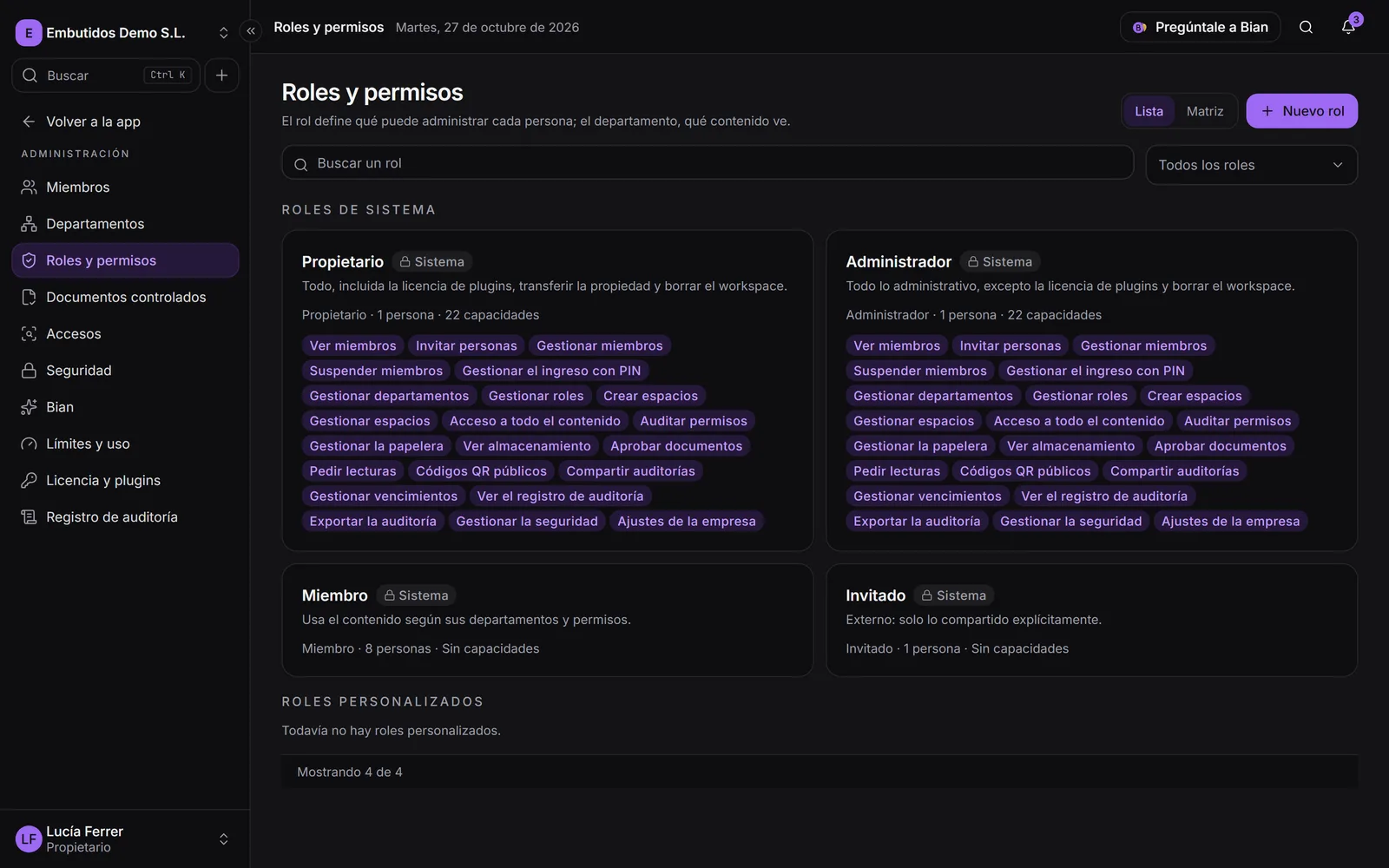Click the Licencia y plugins key icon
The height and width of the screenshot is (868, 1389).
tap(29, 480)
